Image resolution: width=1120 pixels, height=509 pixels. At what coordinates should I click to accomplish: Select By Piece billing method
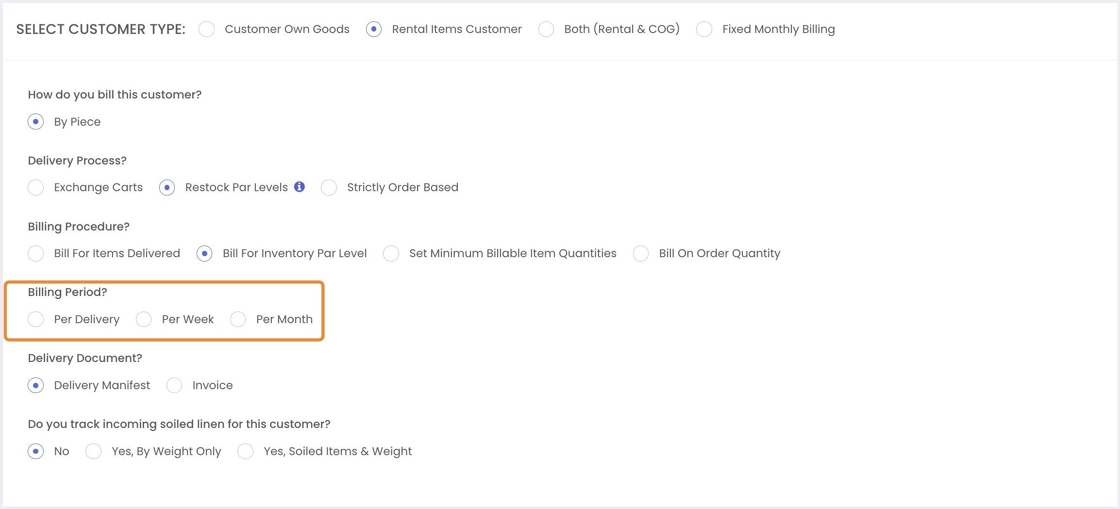point(36,122)
